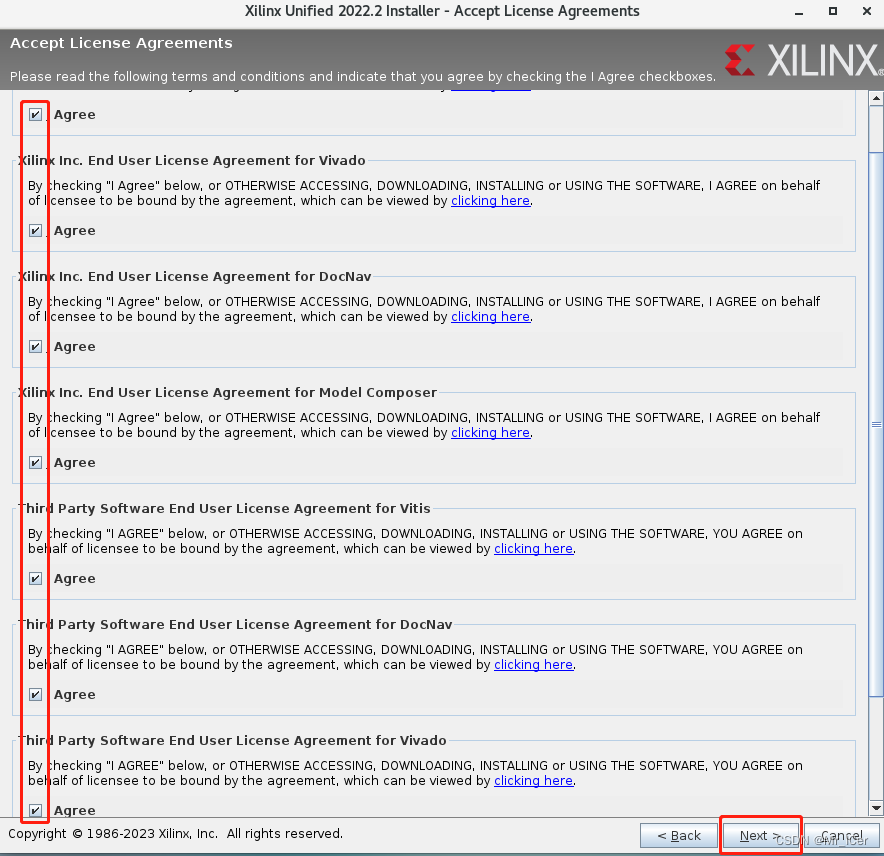Click 'Third Party Software End User License Agreement for Vitis' heading

click(224, 509)
